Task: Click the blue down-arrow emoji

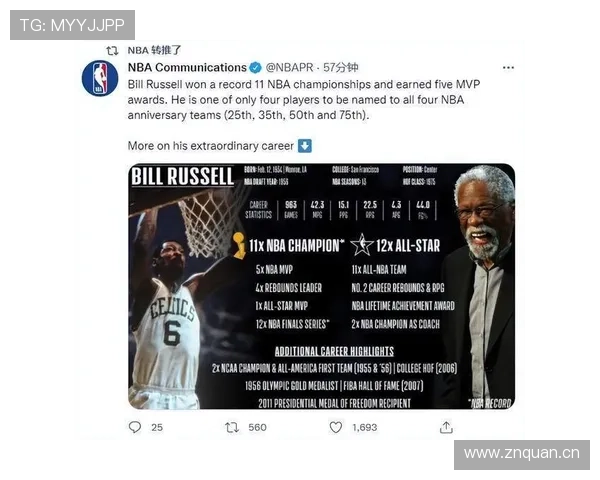Action: pos(305,146)
